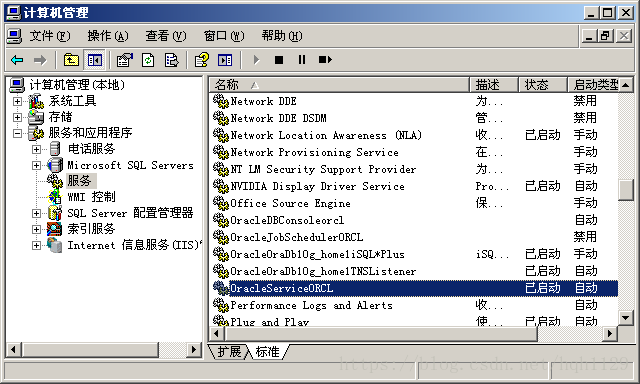Click the Microsoft SQL Servers tree icon
Screen dimensions: 640x384
[x=55, y=165]
